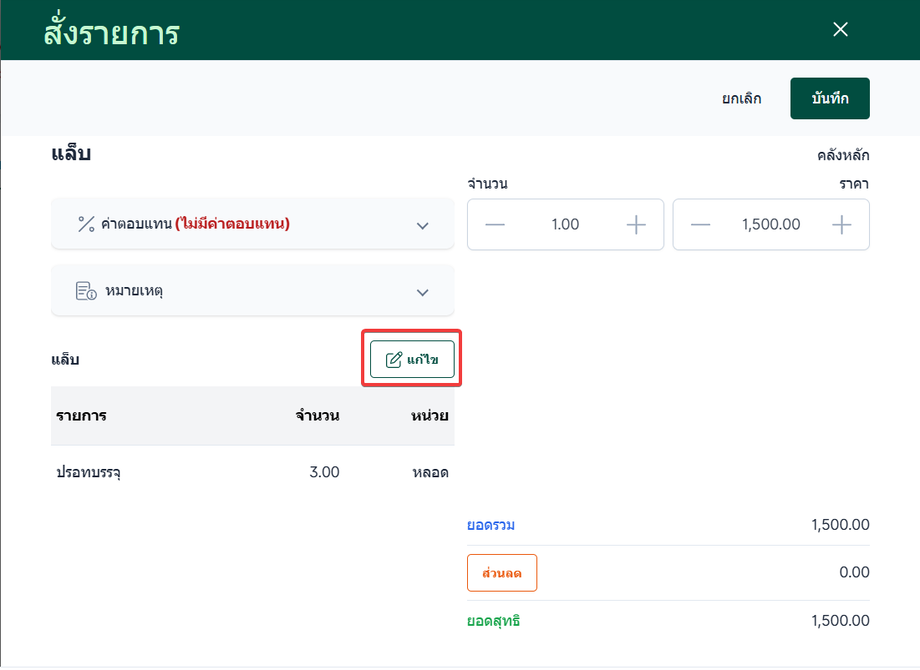Close the สั่งรายการ dialog with X
The width and height of the screenshot is (920, 670).
840,29
